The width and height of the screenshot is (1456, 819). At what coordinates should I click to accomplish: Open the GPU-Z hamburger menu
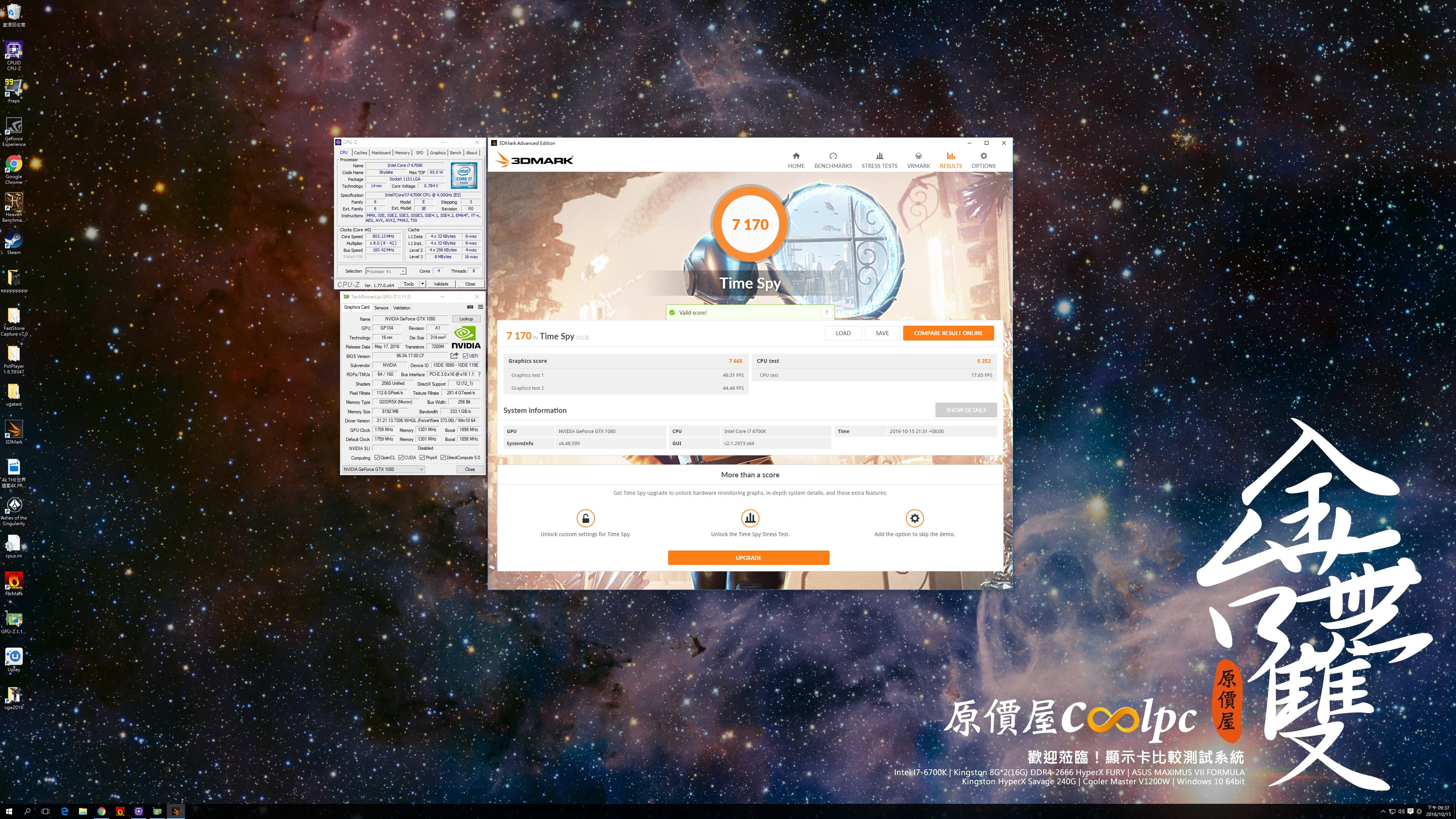tap(480, 307)
